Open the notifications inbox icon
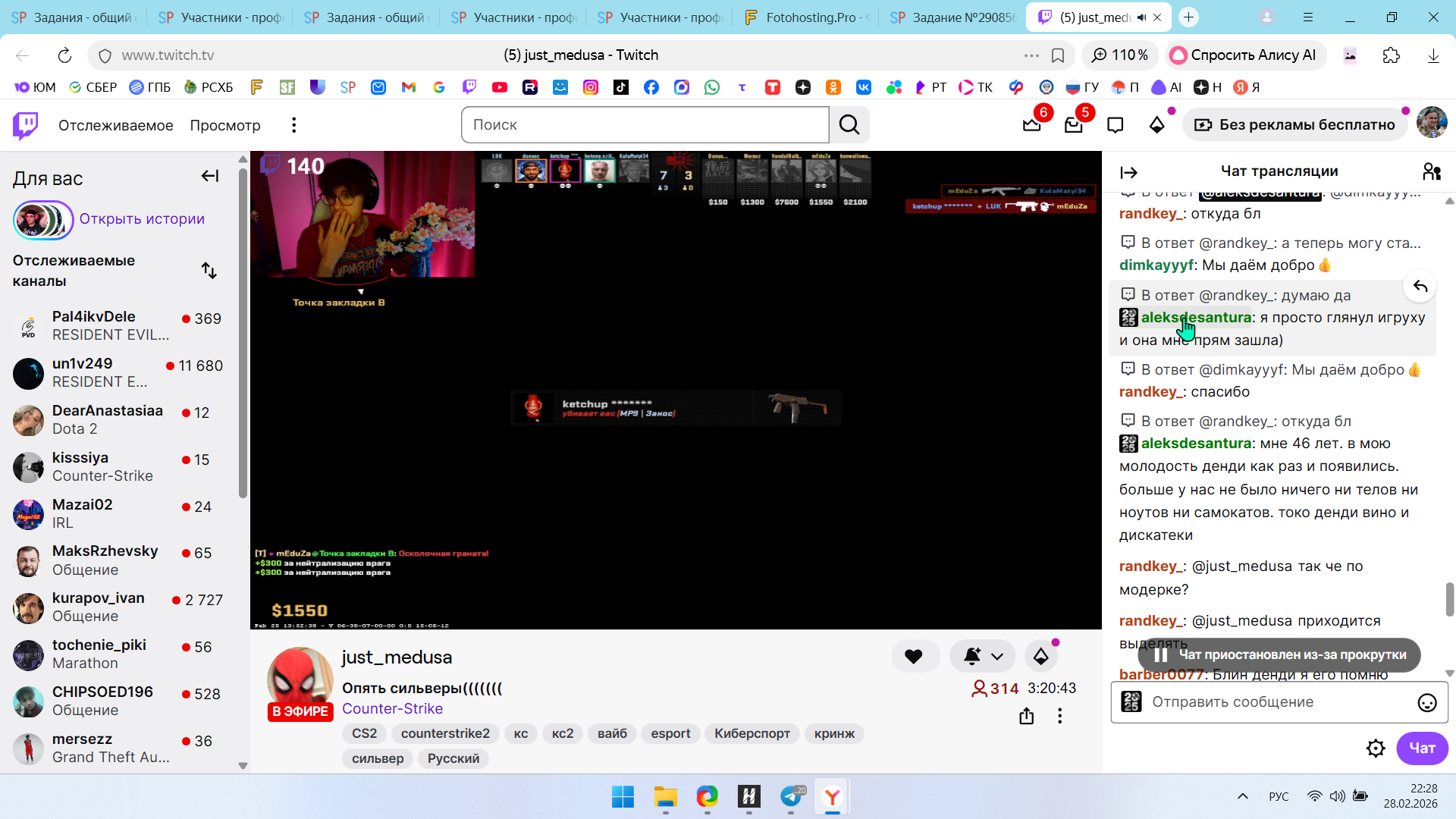The image size is (1456, 819). click(1073, 125)
